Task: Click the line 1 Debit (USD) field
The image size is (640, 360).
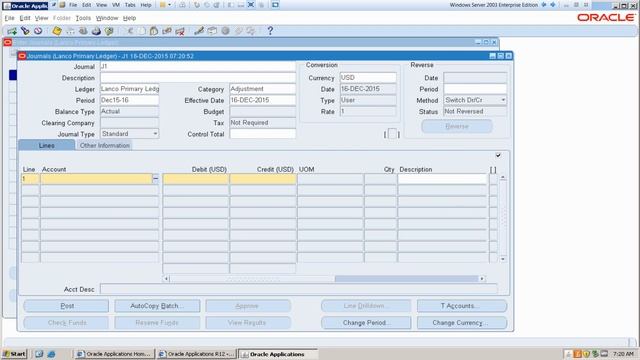Action: tap(196, 178)
